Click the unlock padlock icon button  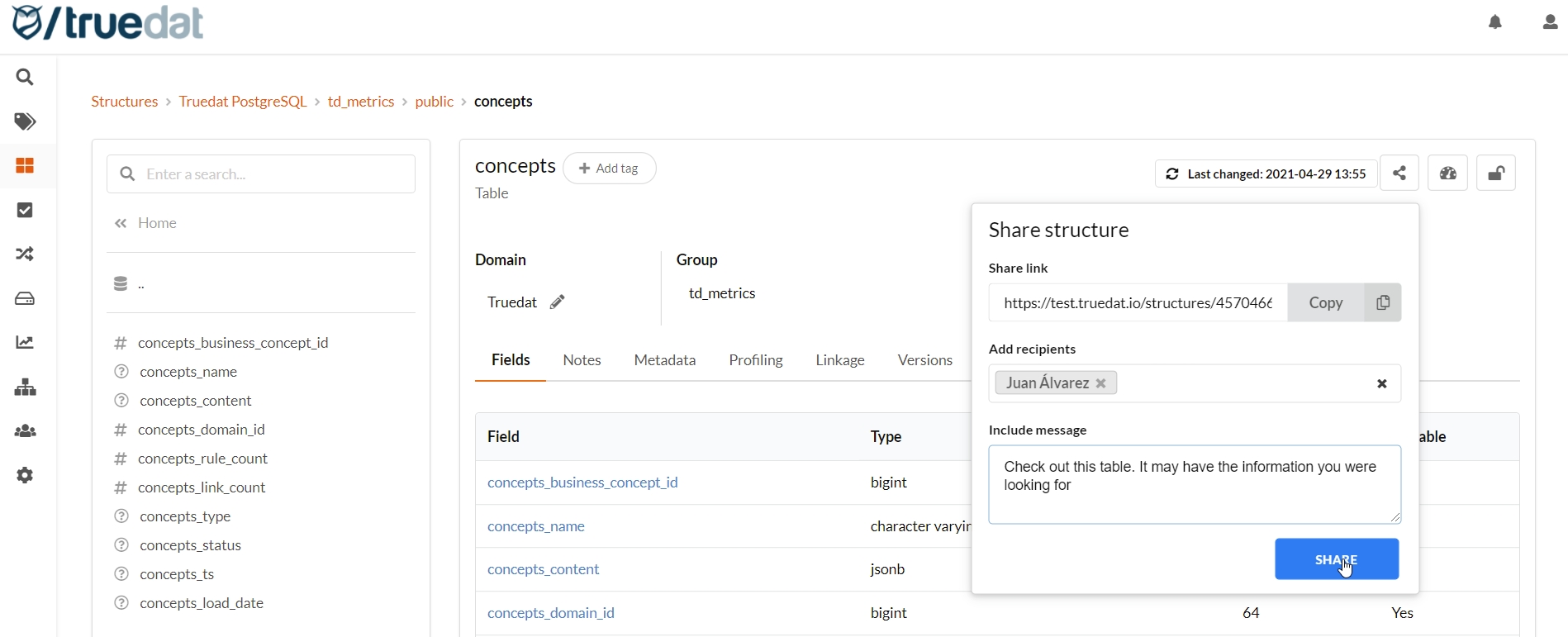tap(1495, 174)
